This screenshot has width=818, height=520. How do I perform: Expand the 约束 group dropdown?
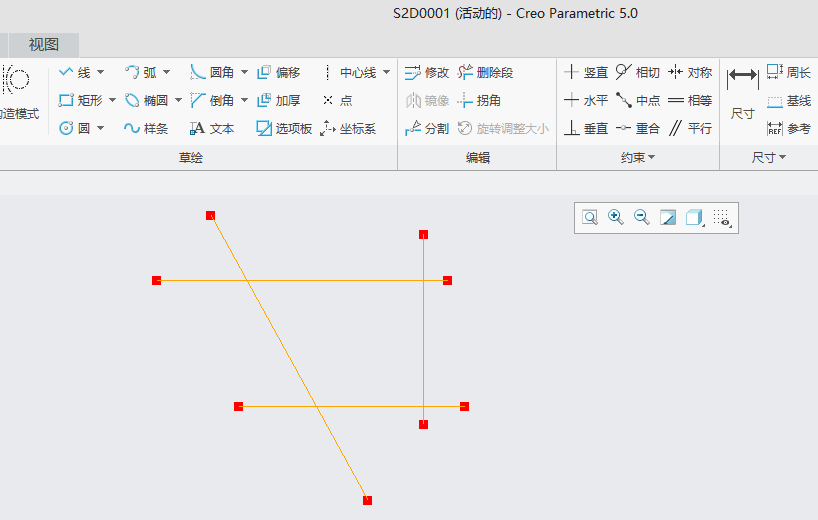point(652,158)
